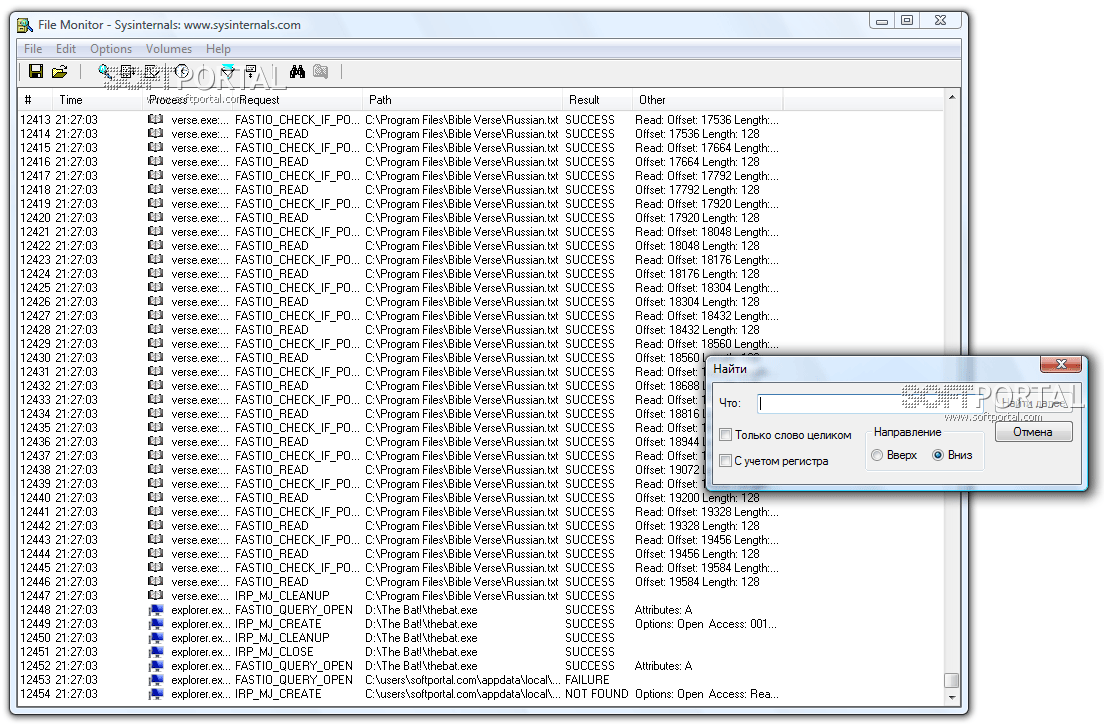Viewport: 1104px width, 724px height.
Task: Click the NOT FOUND result in row 12454
Action: pyautogui.click(x=596, y=694)
